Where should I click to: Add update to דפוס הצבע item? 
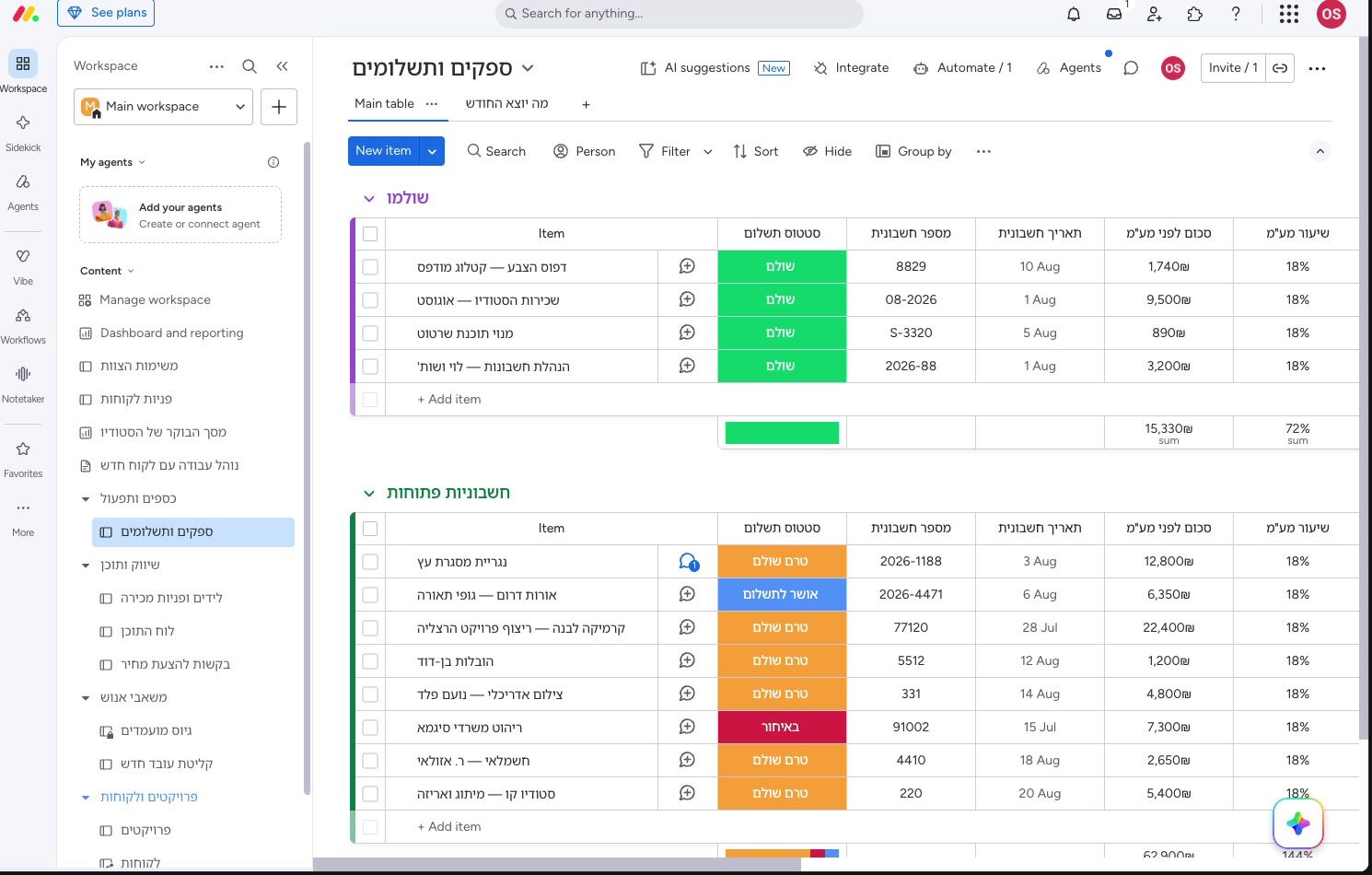(687, 266)
